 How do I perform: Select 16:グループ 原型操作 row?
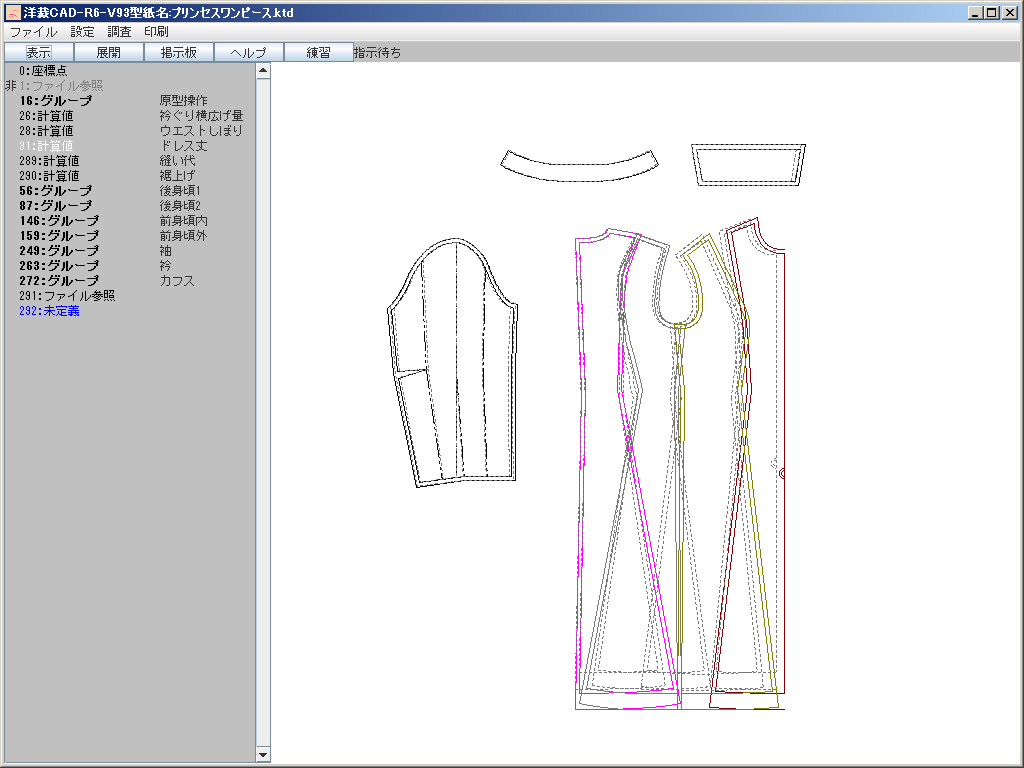[130, 101]
